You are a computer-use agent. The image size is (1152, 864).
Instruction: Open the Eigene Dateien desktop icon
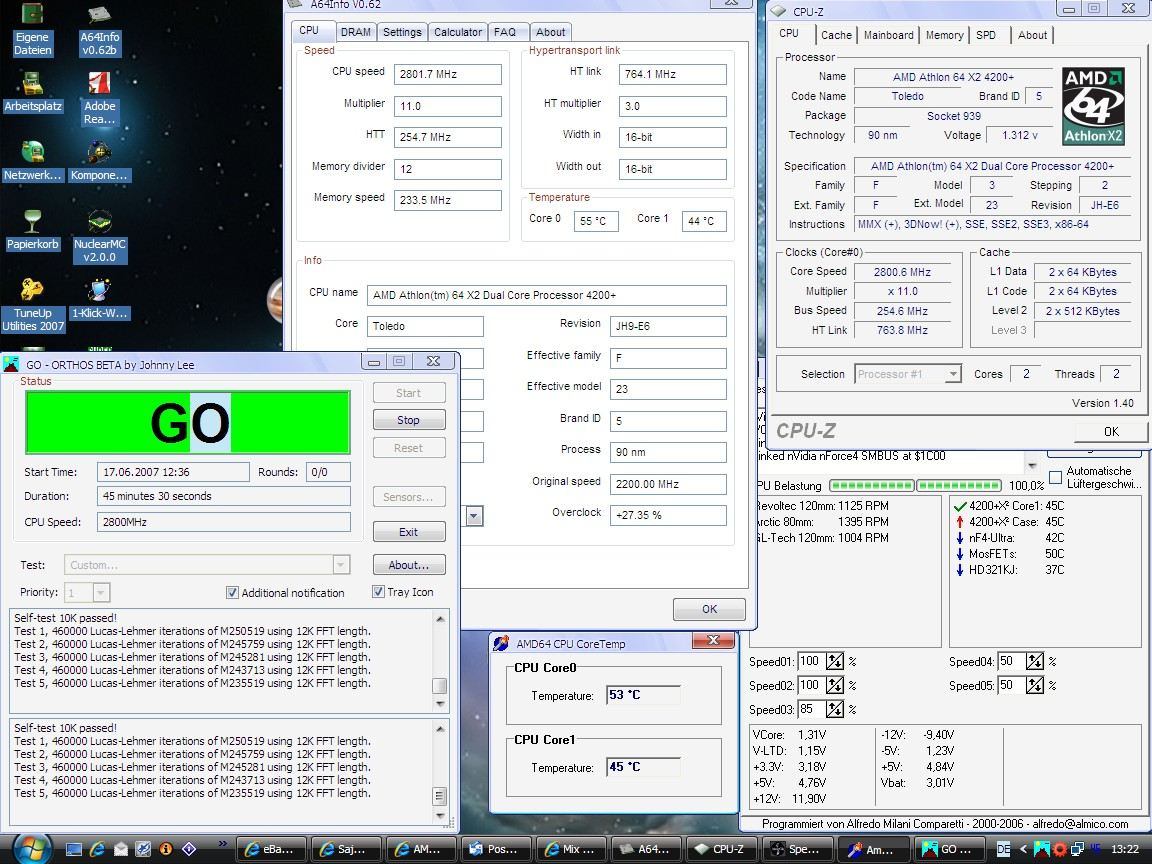tap(32, 29)
